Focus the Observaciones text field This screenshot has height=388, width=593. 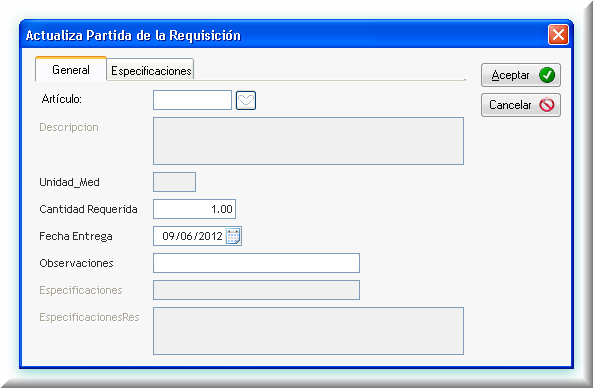256,263
